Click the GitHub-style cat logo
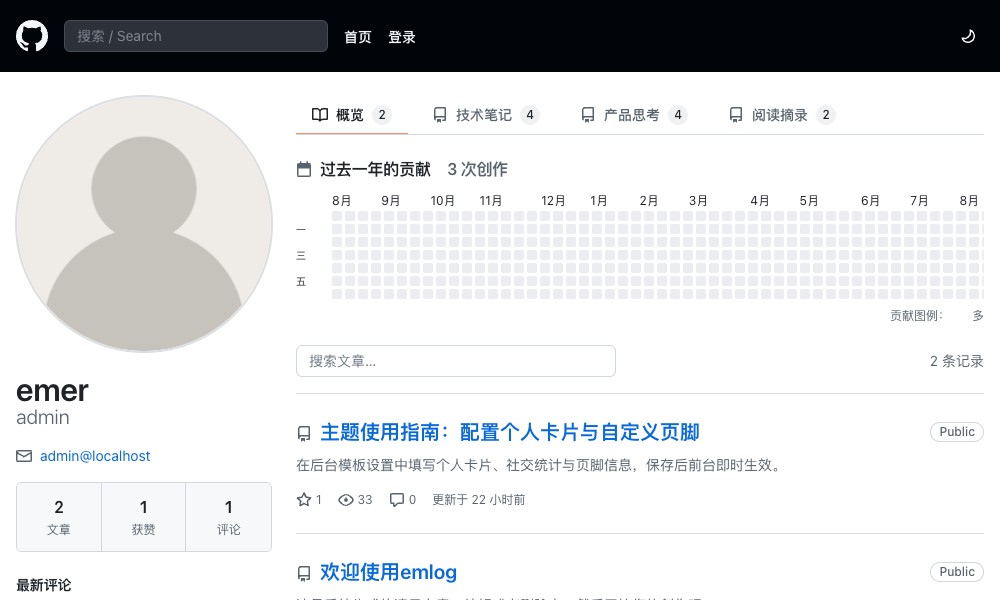1000x600 pixels. [x=32, y=36]
